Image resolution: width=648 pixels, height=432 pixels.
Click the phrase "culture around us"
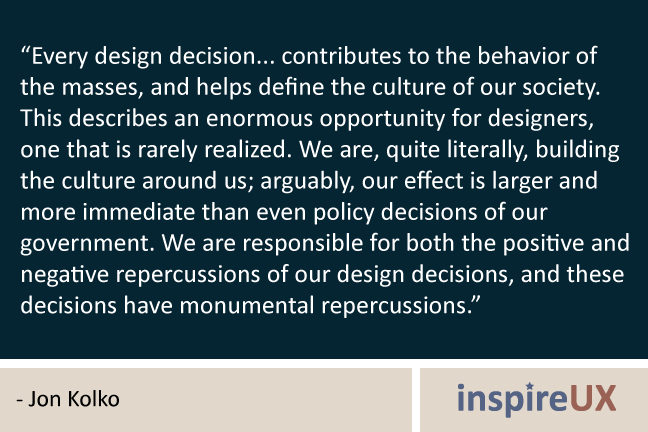157,181
